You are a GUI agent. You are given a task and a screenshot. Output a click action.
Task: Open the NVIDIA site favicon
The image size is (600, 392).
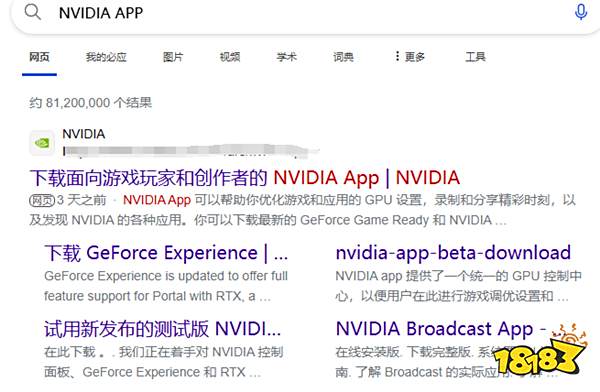click(x=42, y=143)
